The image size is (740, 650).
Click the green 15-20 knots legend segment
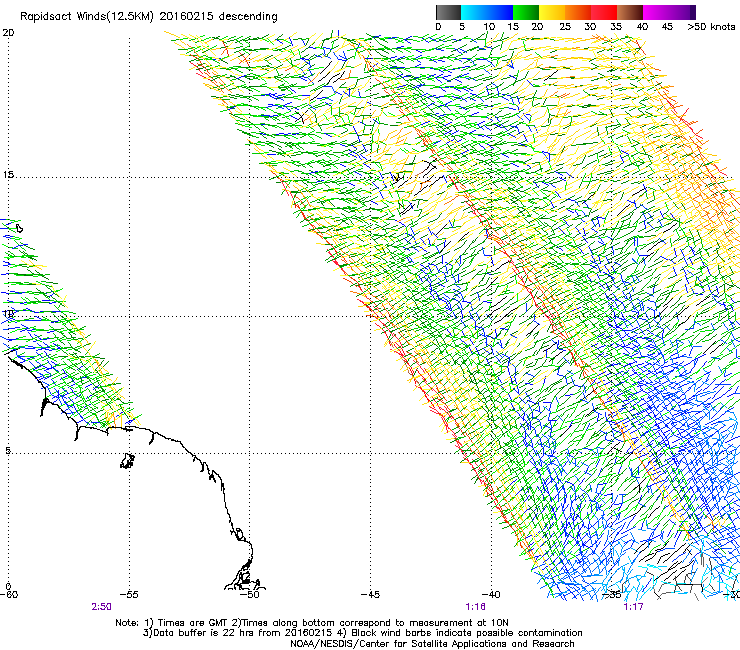click(x=526, y=12)
